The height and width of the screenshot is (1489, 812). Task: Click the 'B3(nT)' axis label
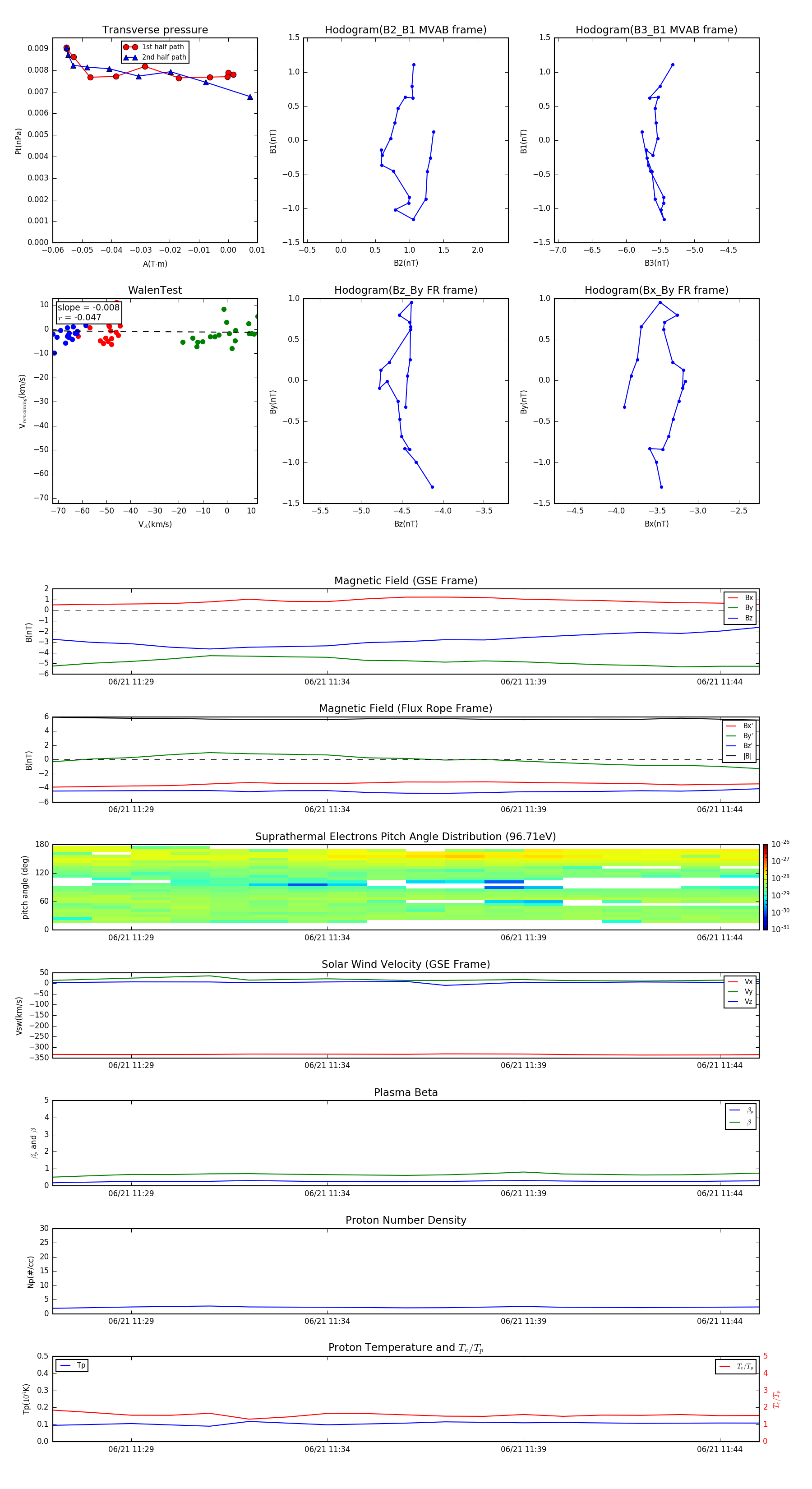[x=656, y=263]
